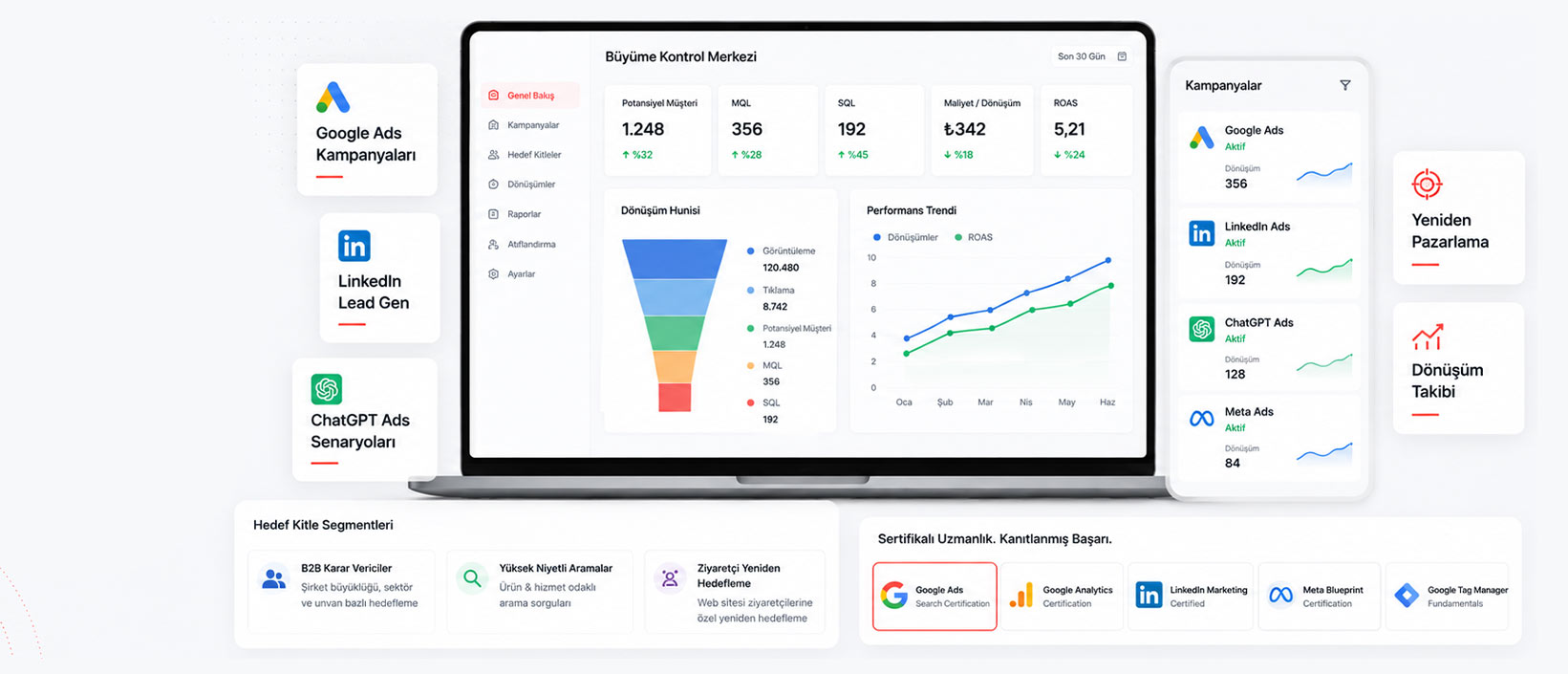Click the red SQL funnel segment
1568x674 pixels.
[675, 397]
